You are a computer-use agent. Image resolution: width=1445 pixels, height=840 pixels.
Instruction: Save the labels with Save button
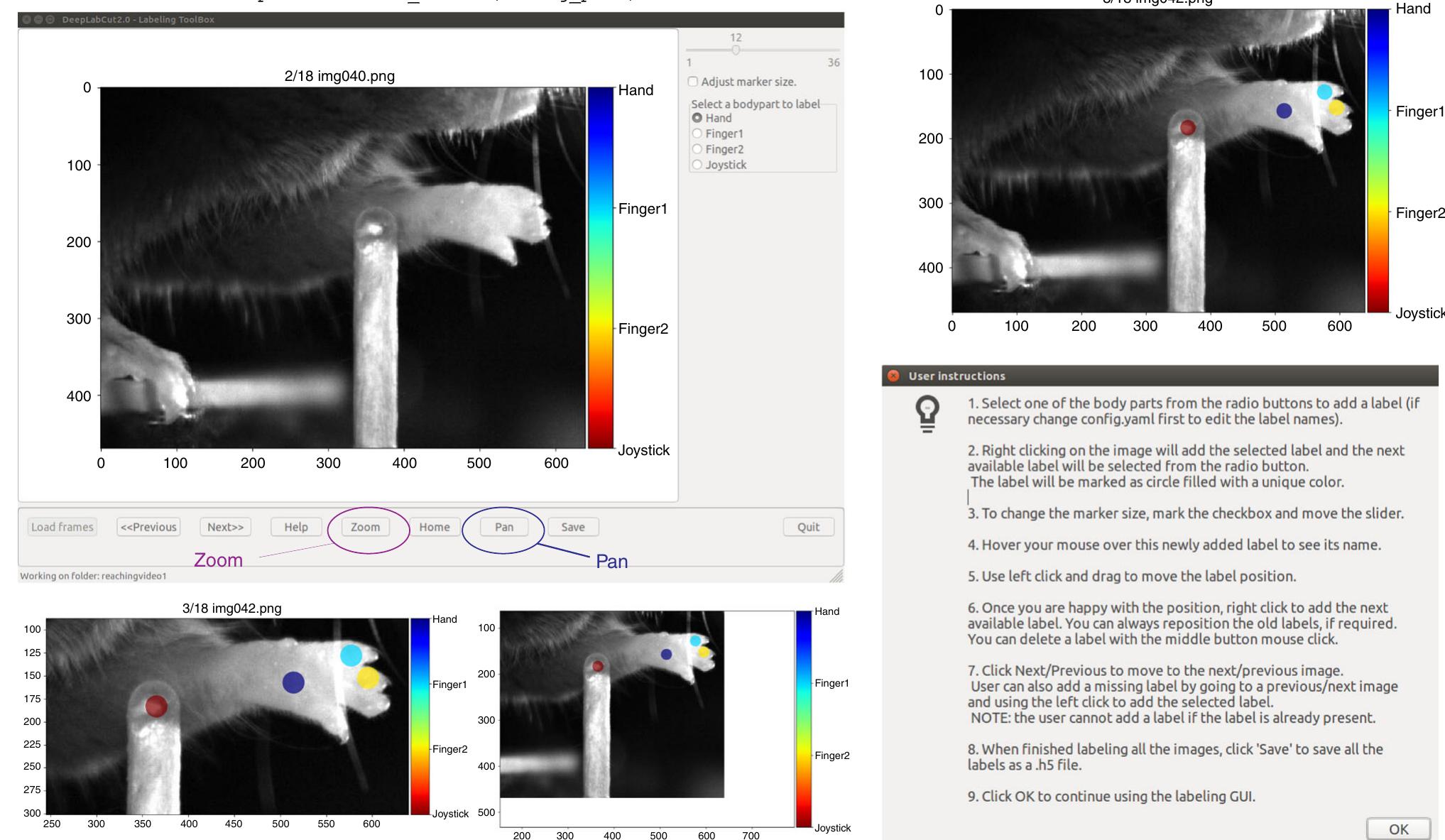tap(572, 527)
